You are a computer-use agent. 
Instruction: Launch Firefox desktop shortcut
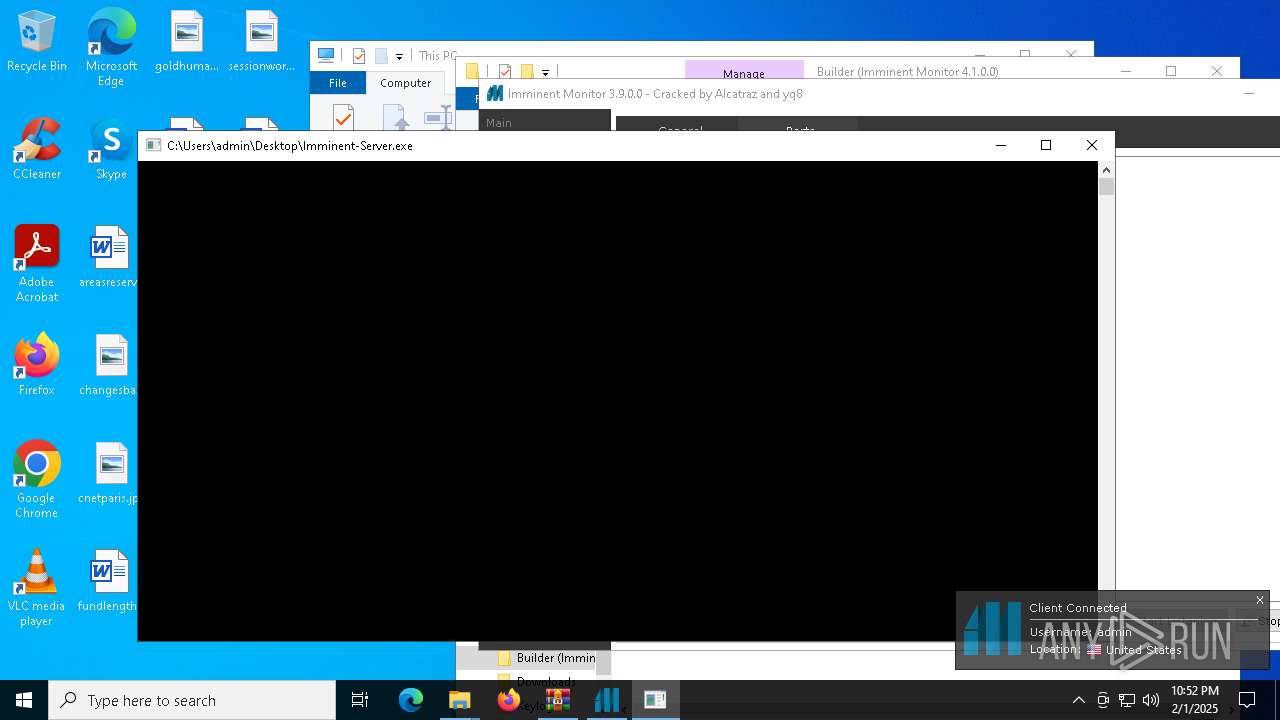tap(37, 365)
